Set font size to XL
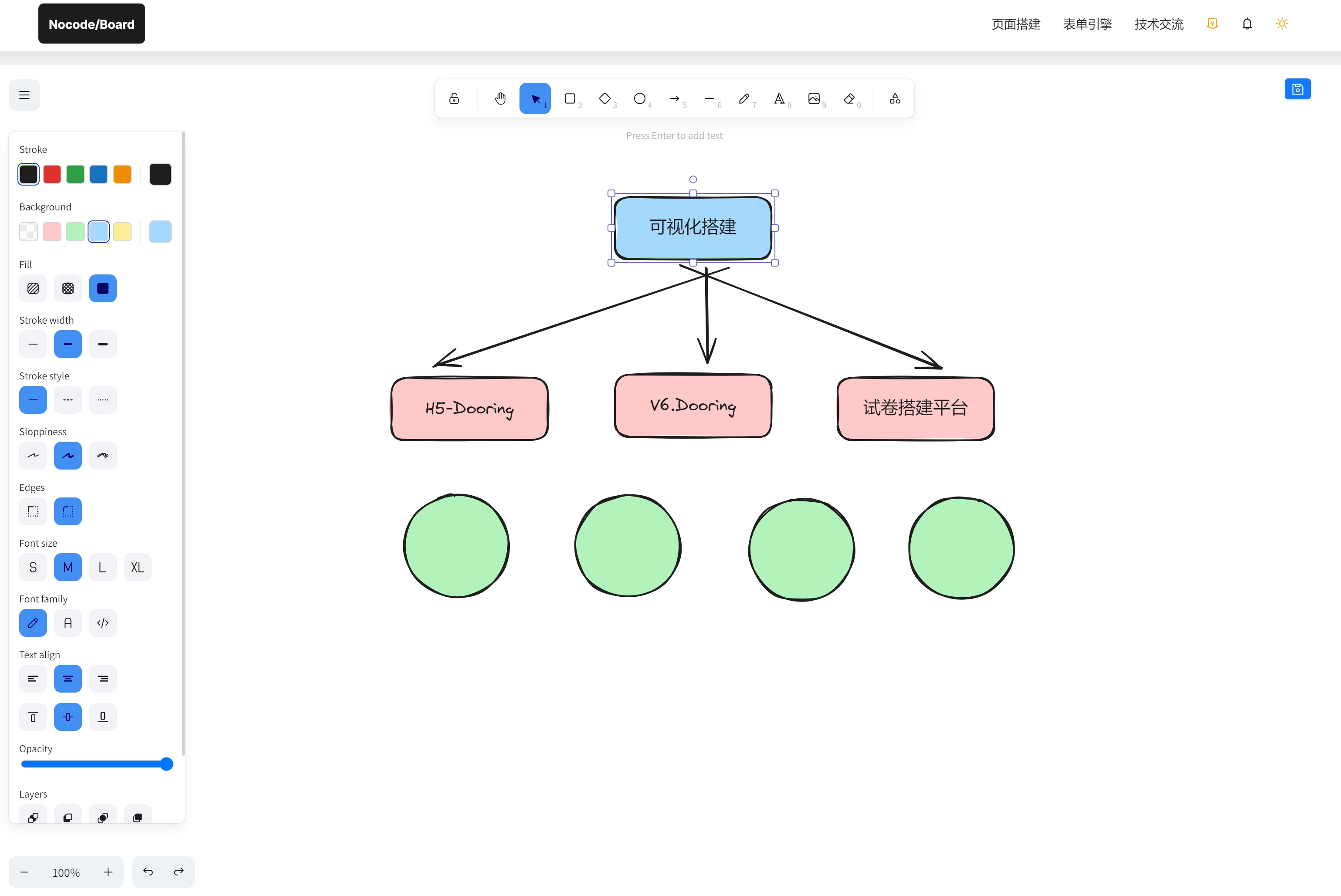 point(138,567)
